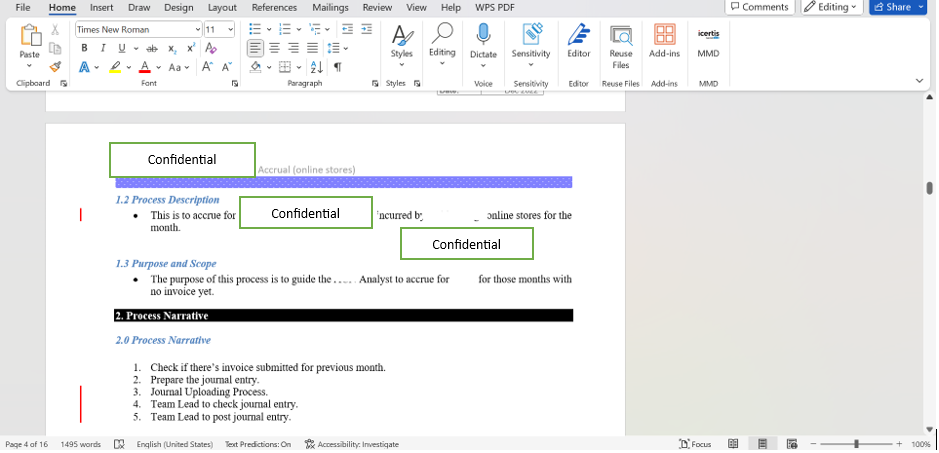This screenshot has height=453, width=939.
Task: Align paragraph text to the right
Action: click(x=293, y=48)
